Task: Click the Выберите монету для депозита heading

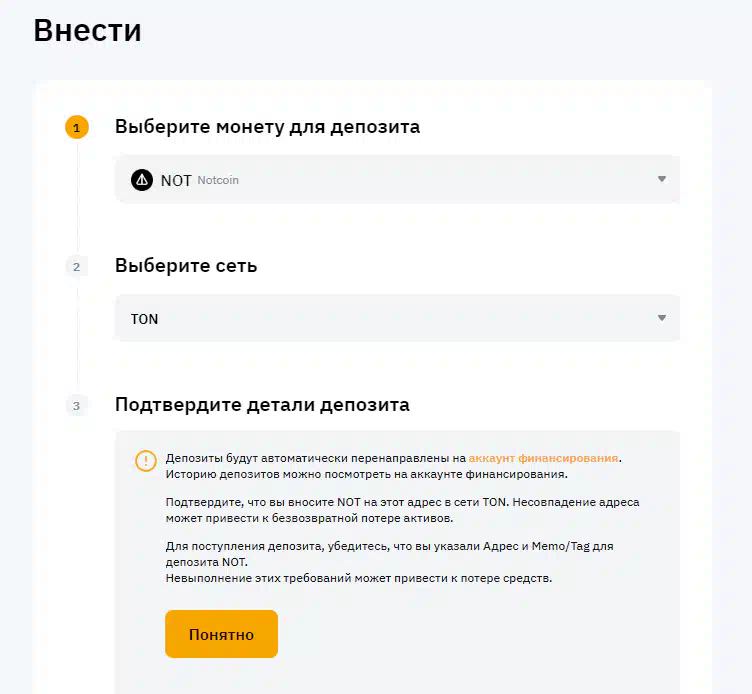Action: click(267, 127)
